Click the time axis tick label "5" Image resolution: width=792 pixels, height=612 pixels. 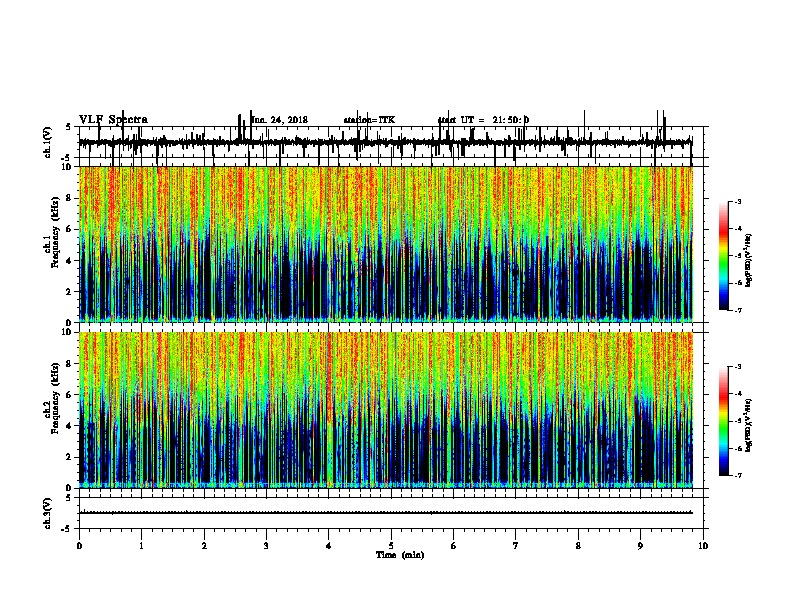coord(391,546)
